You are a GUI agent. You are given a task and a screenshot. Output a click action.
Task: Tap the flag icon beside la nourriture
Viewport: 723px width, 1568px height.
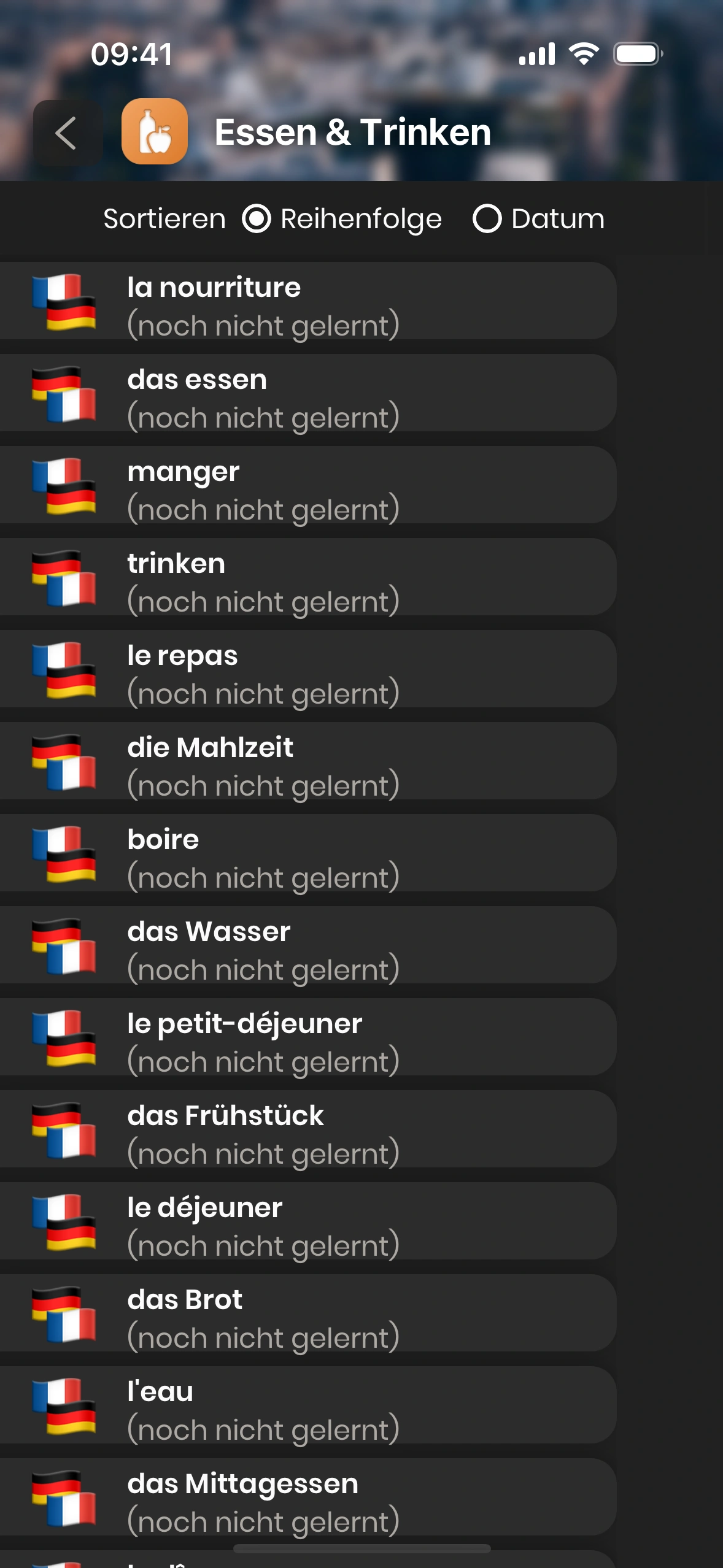(64, 302)
